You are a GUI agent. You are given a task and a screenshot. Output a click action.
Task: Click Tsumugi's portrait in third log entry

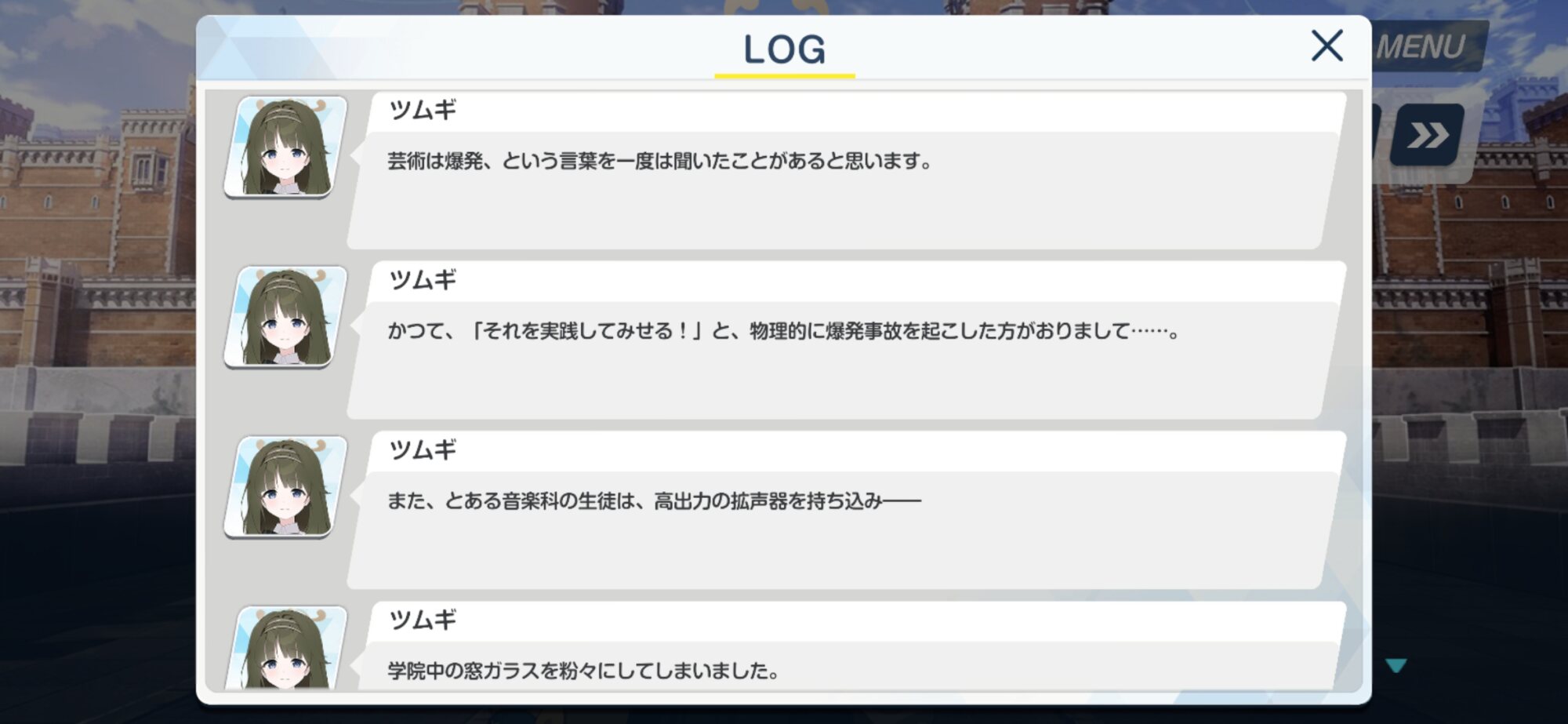tap(286, 487)
